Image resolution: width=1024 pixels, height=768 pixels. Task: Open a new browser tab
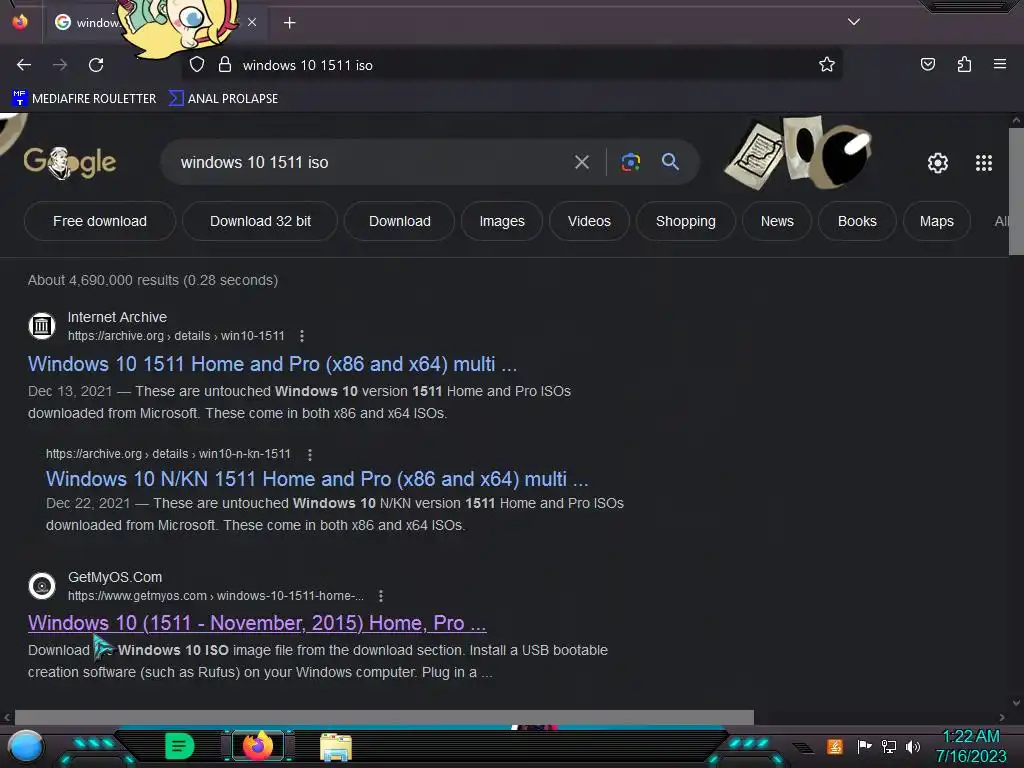[x=289, y=23]
